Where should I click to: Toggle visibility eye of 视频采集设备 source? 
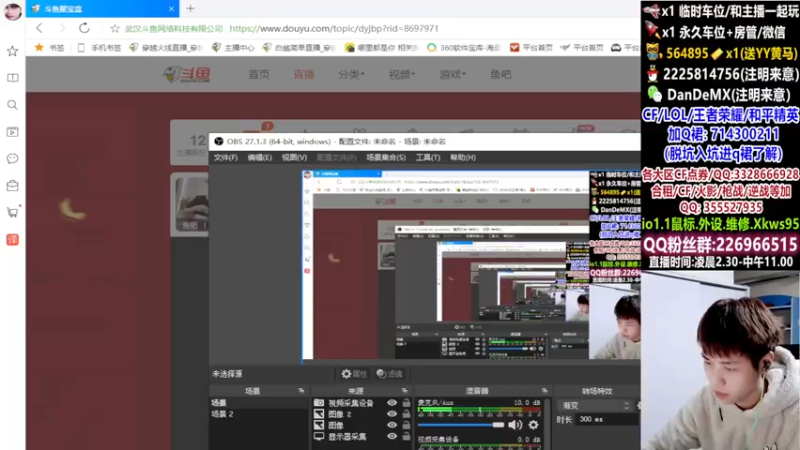coord(392,403)
